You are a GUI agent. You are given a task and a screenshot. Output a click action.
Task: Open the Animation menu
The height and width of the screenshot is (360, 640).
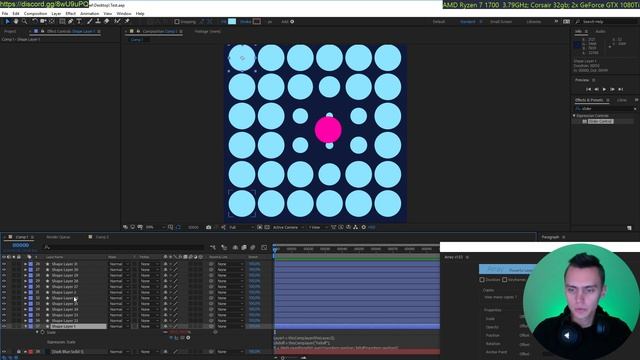click(x=89, y=13)
